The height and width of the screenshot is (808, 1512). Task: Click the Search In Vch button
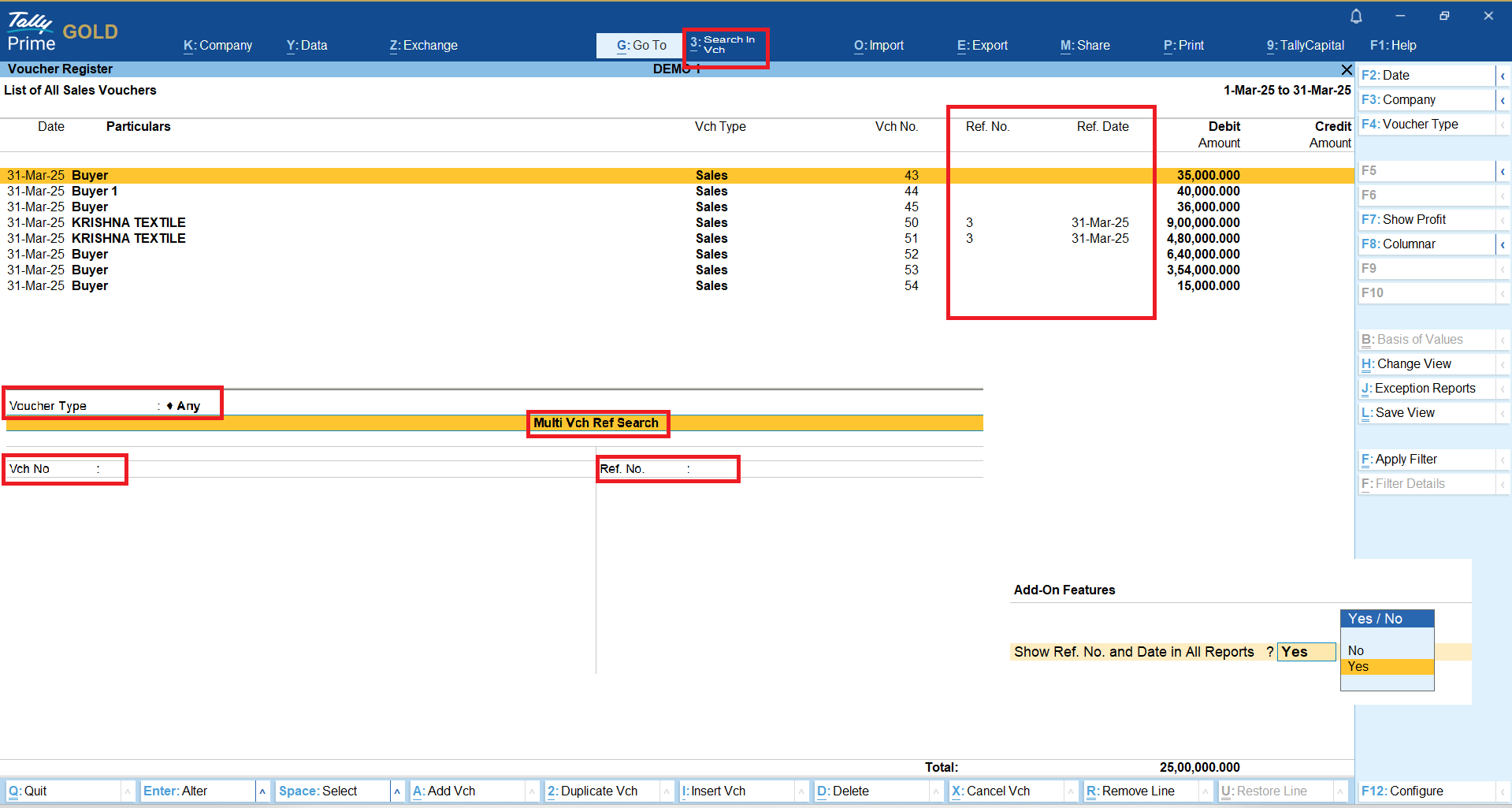(726, 45)
